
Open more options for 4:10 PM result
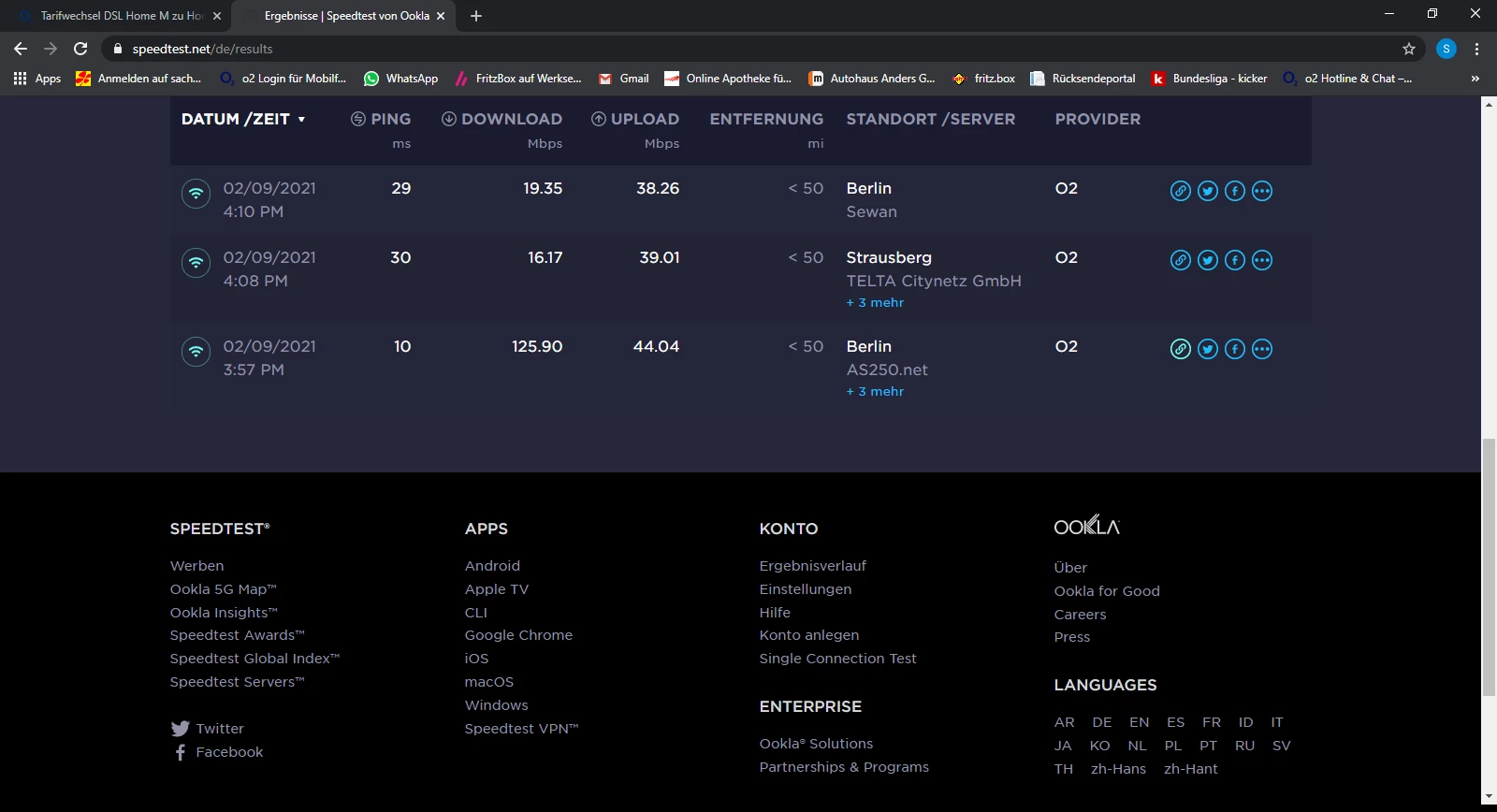1262,191
